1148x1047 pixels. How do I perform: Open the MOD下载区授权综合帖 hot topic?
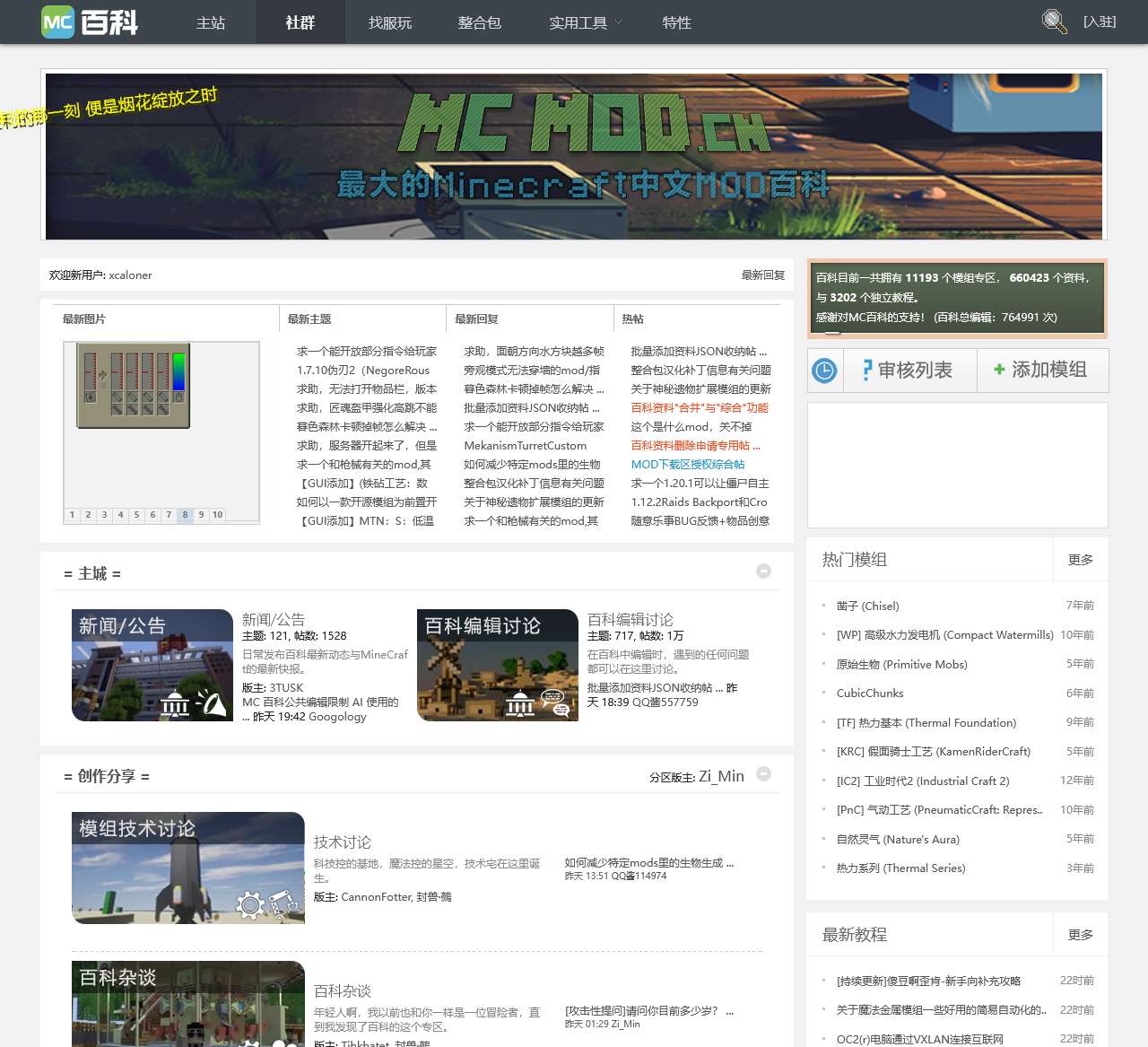pos(687,465)
